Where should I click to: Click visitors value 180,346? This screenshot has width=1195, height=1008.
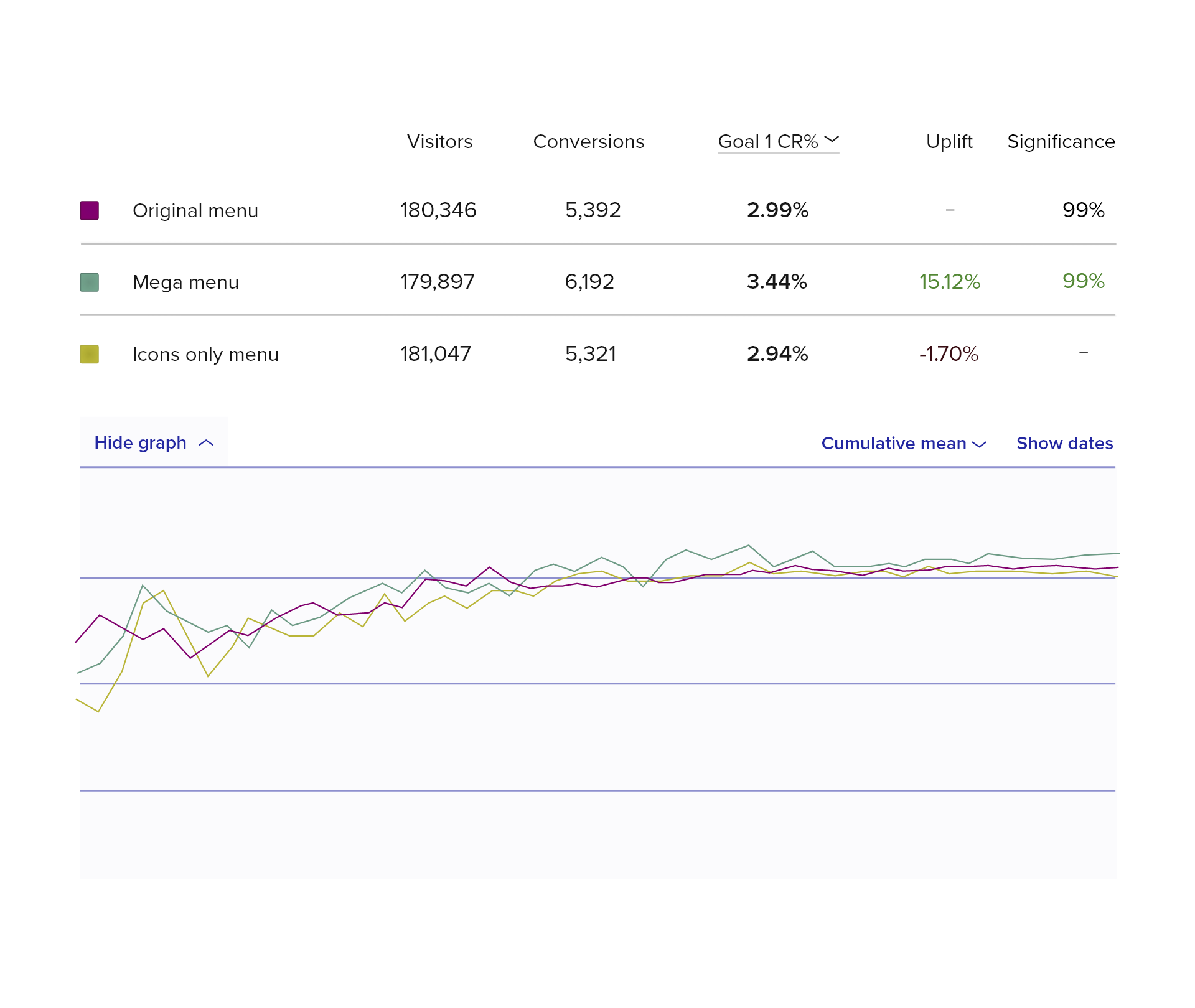(x=438, y=210)
